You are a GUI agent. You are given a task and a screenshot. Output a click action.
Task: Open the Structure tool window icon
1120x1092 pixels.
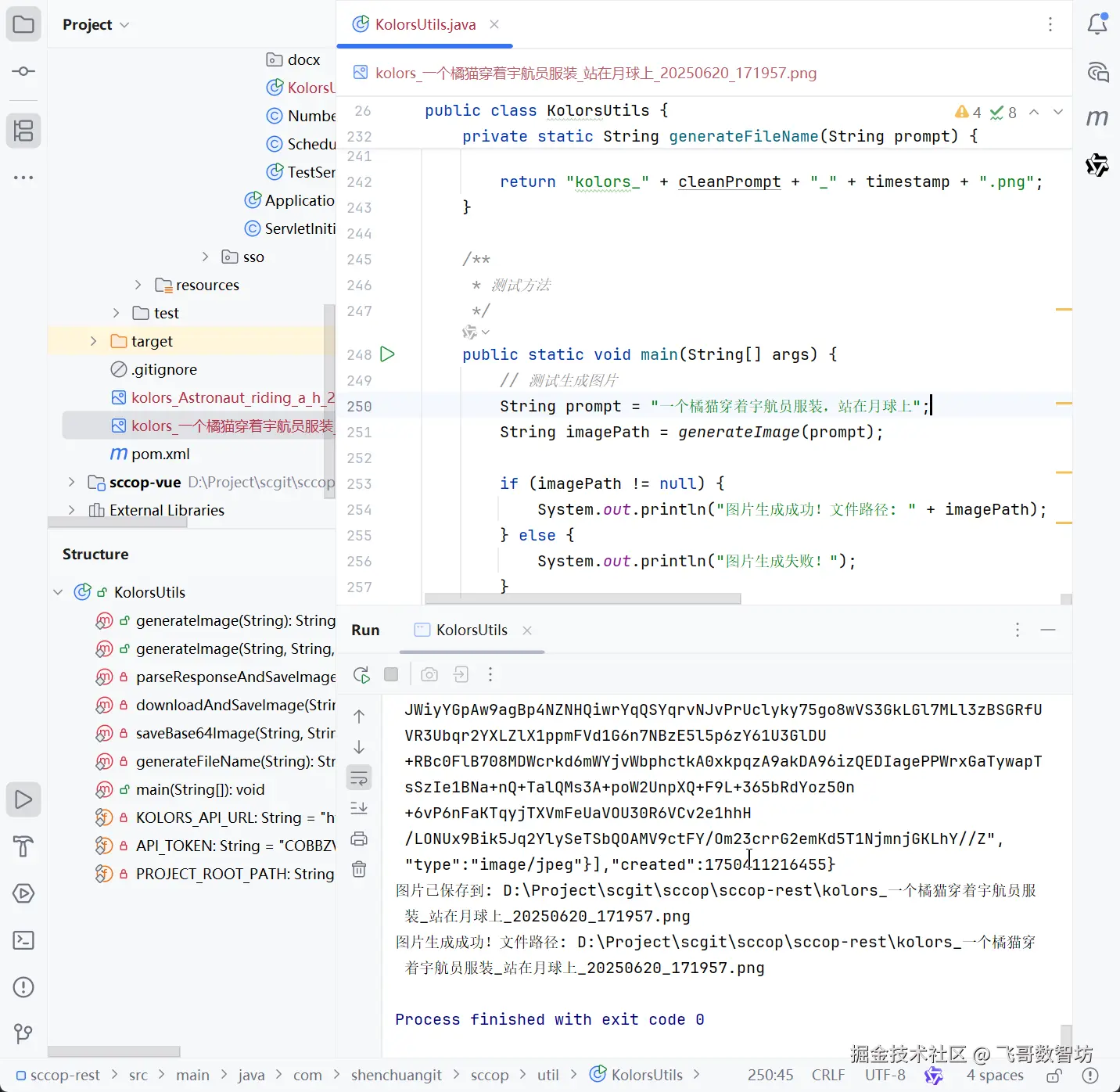coord(23,131)
